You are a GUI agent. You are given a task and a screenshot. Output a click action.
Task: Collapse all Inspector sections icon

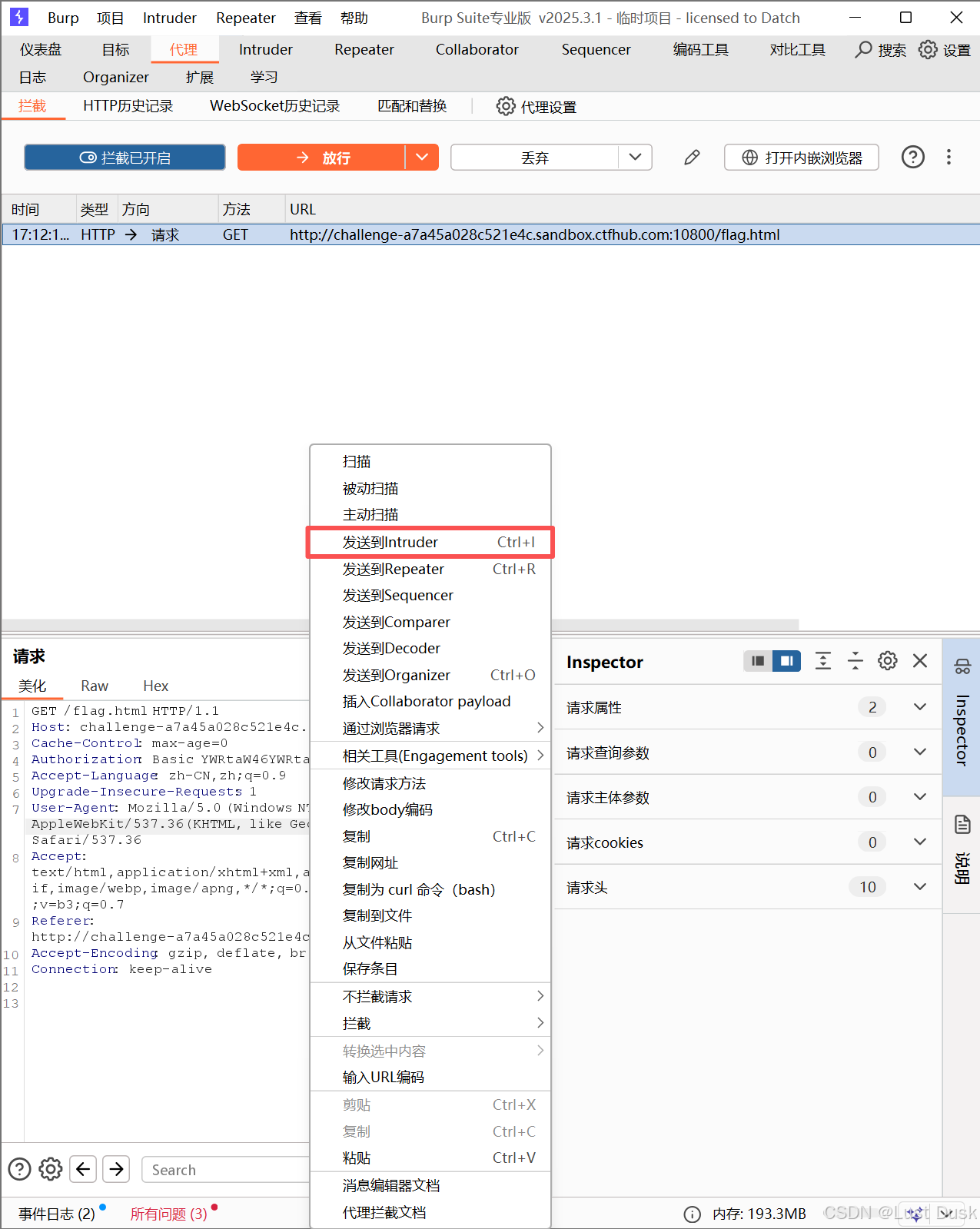[855, 661]
